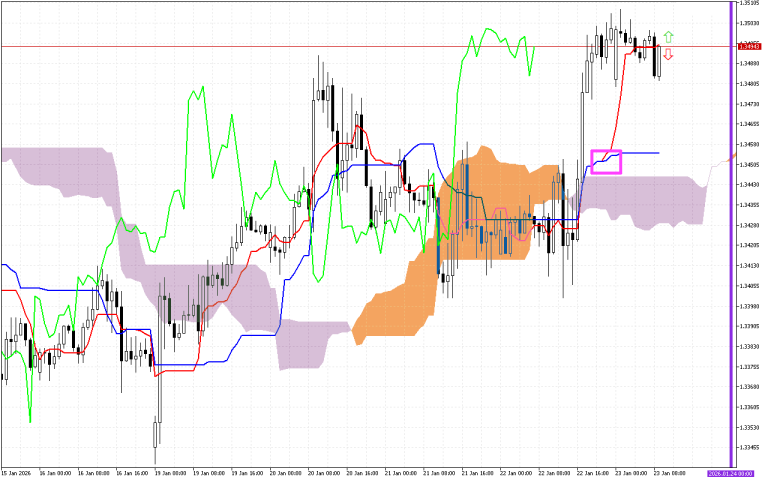Image resolution: width=768 pixels, height=480 pixels.
Task: Click the 1.34205 price axis label
Action: 750,245
